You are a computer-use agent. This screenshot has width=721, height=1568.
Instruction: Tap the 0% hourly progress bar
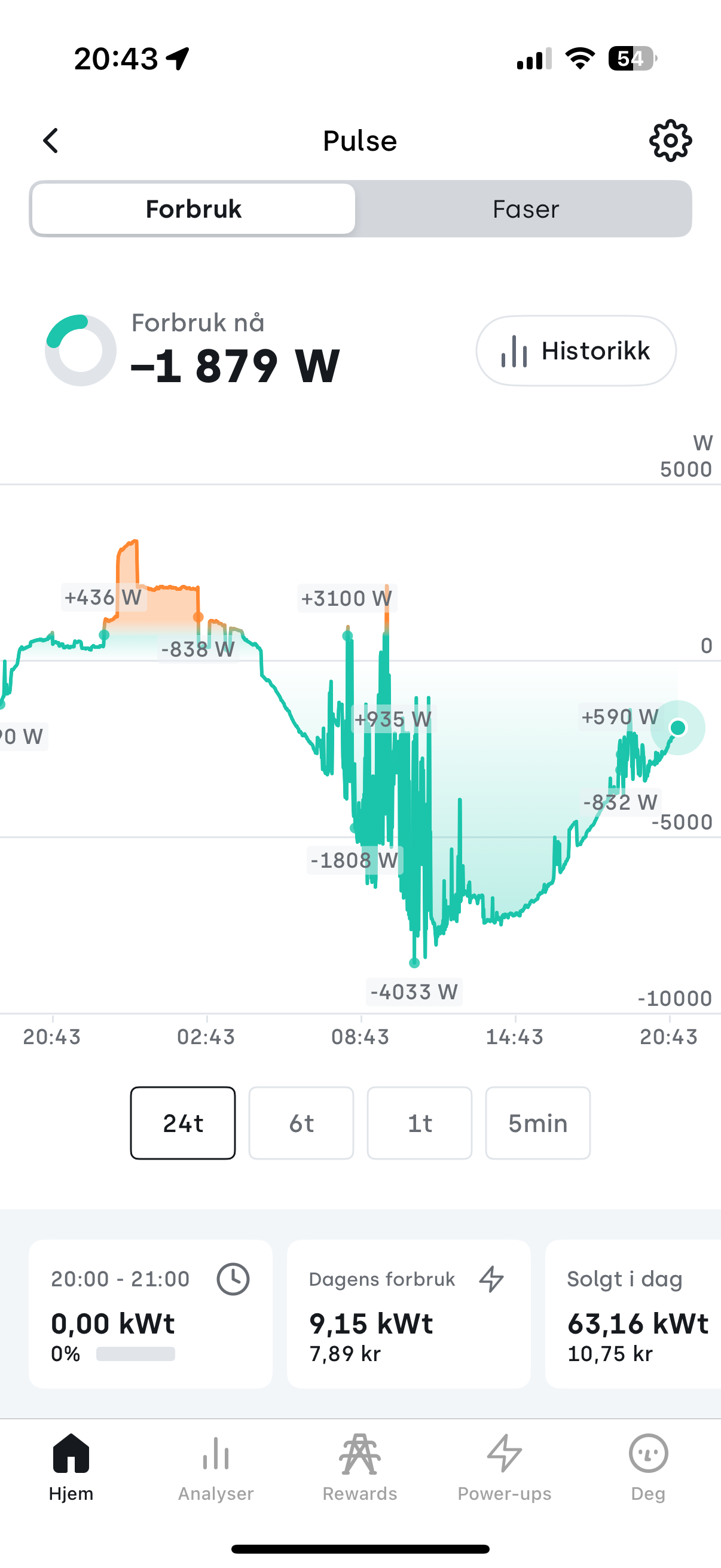[136, 1354]
